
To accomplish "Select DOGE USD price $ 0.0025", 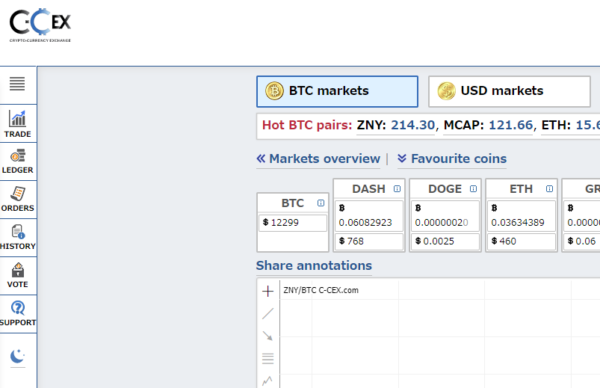I will (x=445, y=241).
